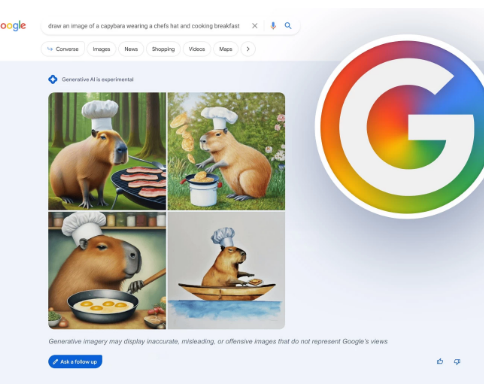This screenshot has width=484, height=388.
Task: Click the large colorful G logo
Action: 401,127
